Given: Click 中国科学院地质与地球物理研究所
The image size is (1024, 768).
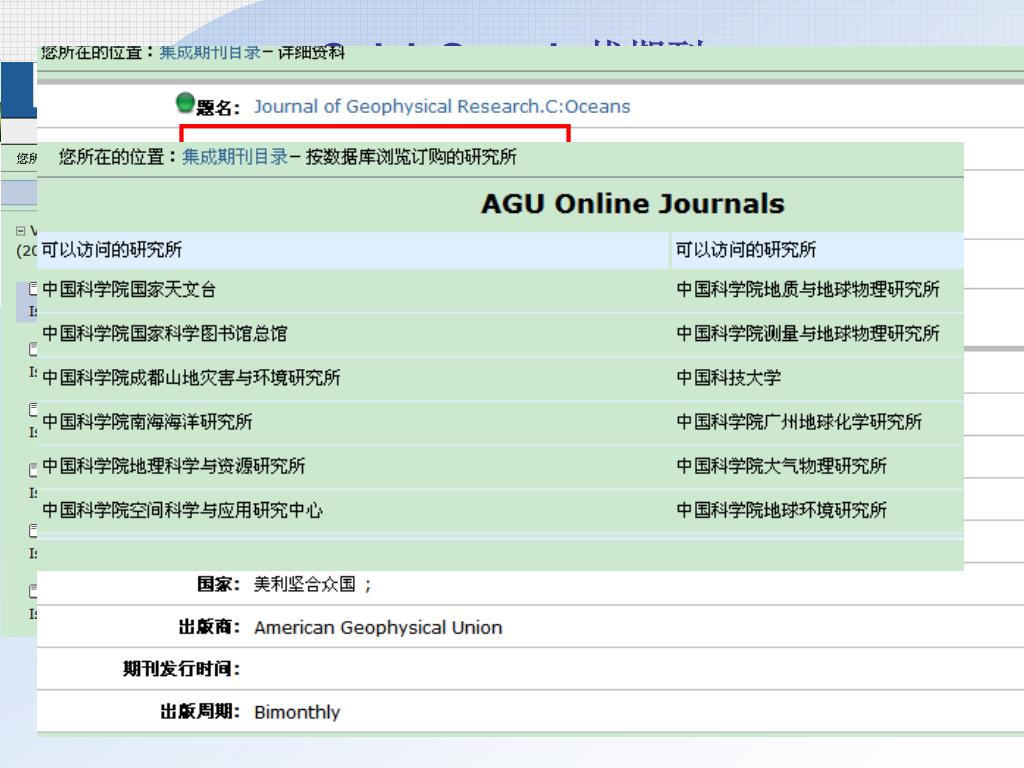Looking at the screenshot, I should click(808, 289).
